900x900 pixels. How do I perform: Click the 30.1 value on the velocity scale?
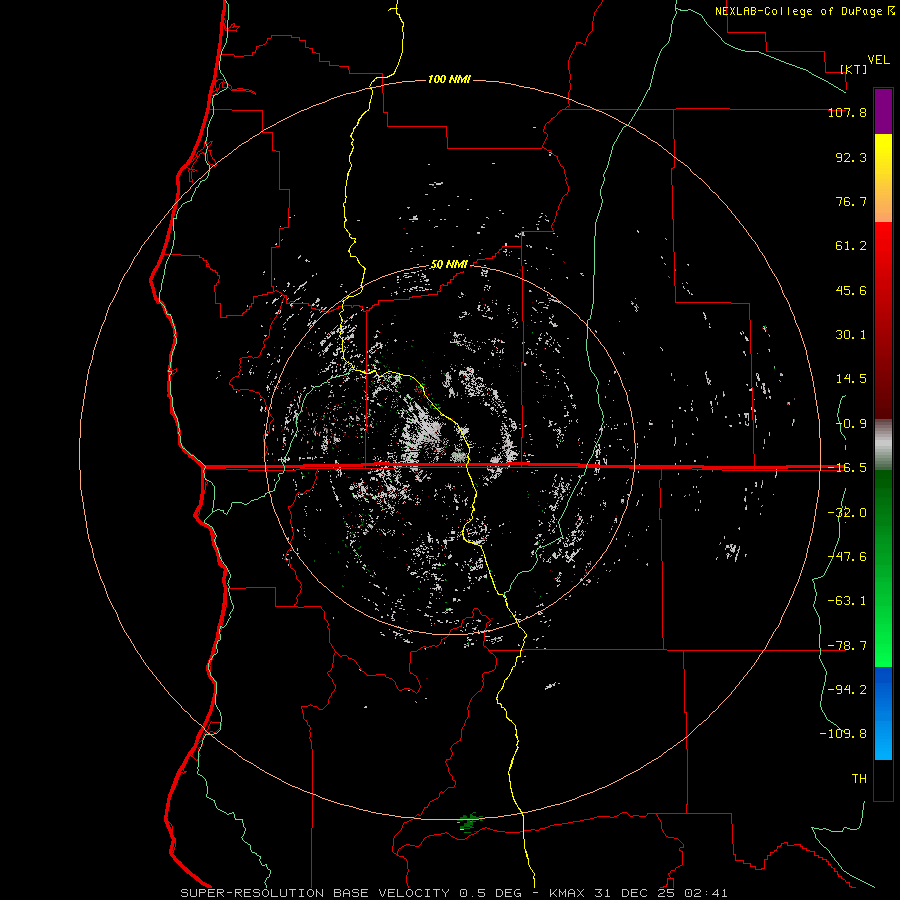(851, 335)
